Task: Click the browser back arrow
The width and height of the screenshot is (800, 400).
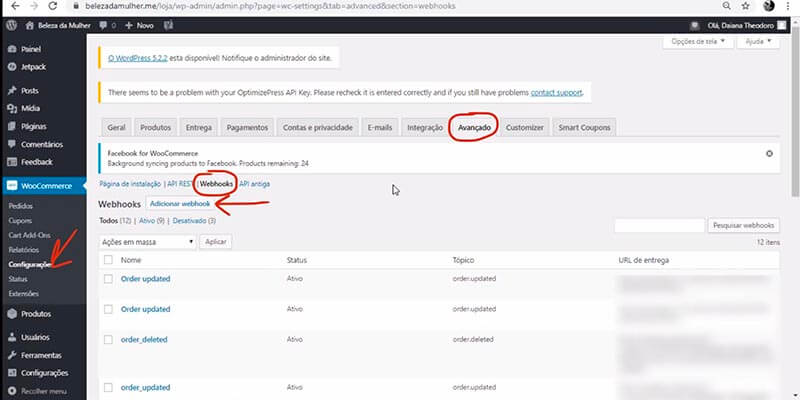Action: (x=15, y=6)
